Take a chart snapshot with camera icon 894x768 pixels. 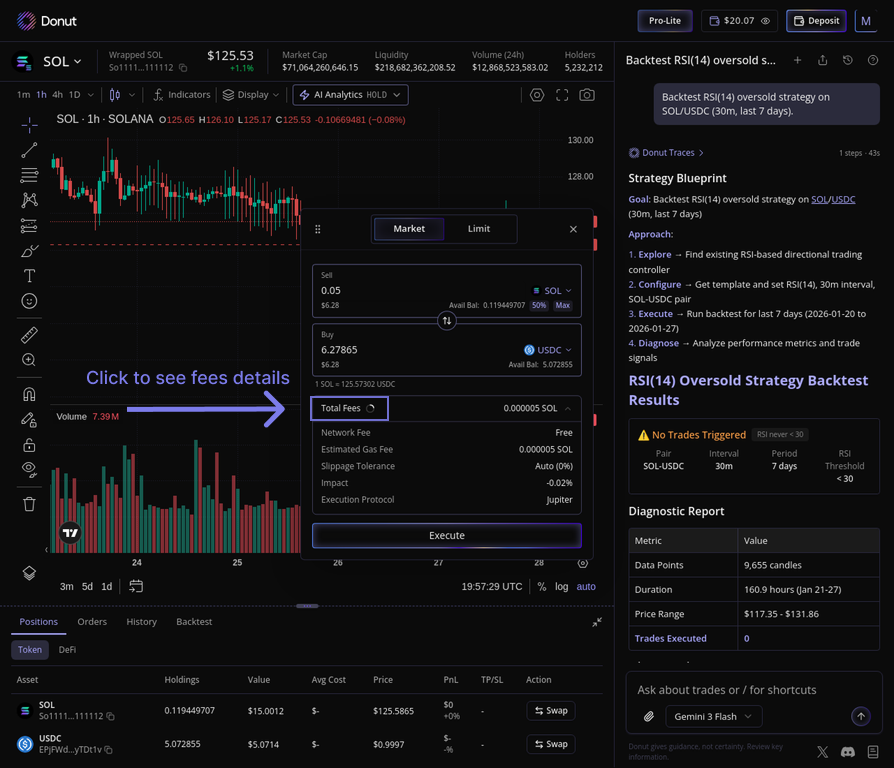(587, 95)
